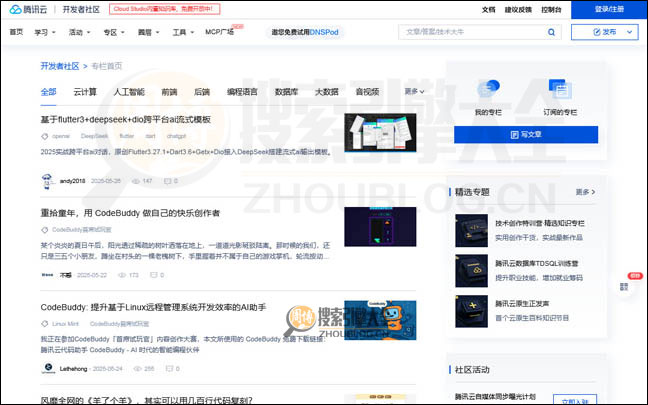Select the 人工智能 tab

click(x=129, y=92)
